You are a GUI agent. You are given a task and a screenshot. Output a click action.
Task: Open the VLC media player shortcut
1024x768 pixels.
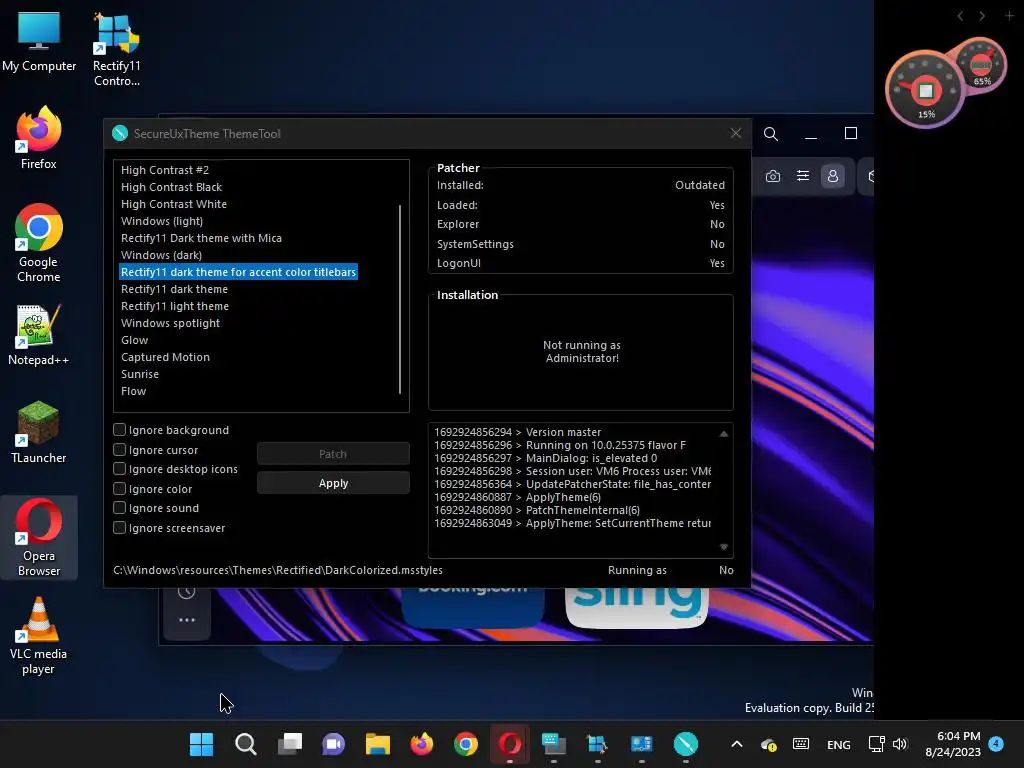pyautogui.click(x=39, y=635)
